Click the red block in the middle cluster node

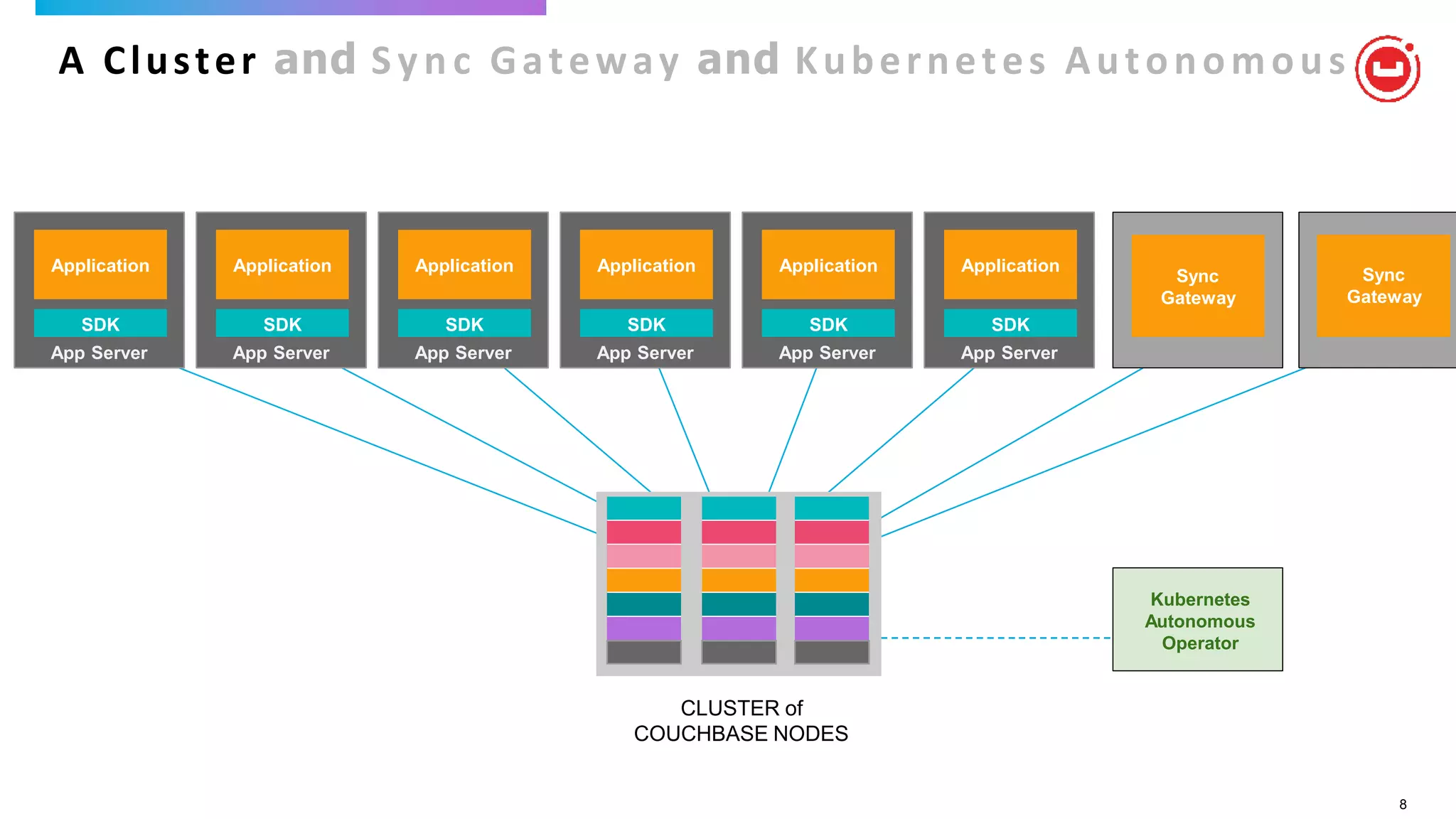click(739, 532)
